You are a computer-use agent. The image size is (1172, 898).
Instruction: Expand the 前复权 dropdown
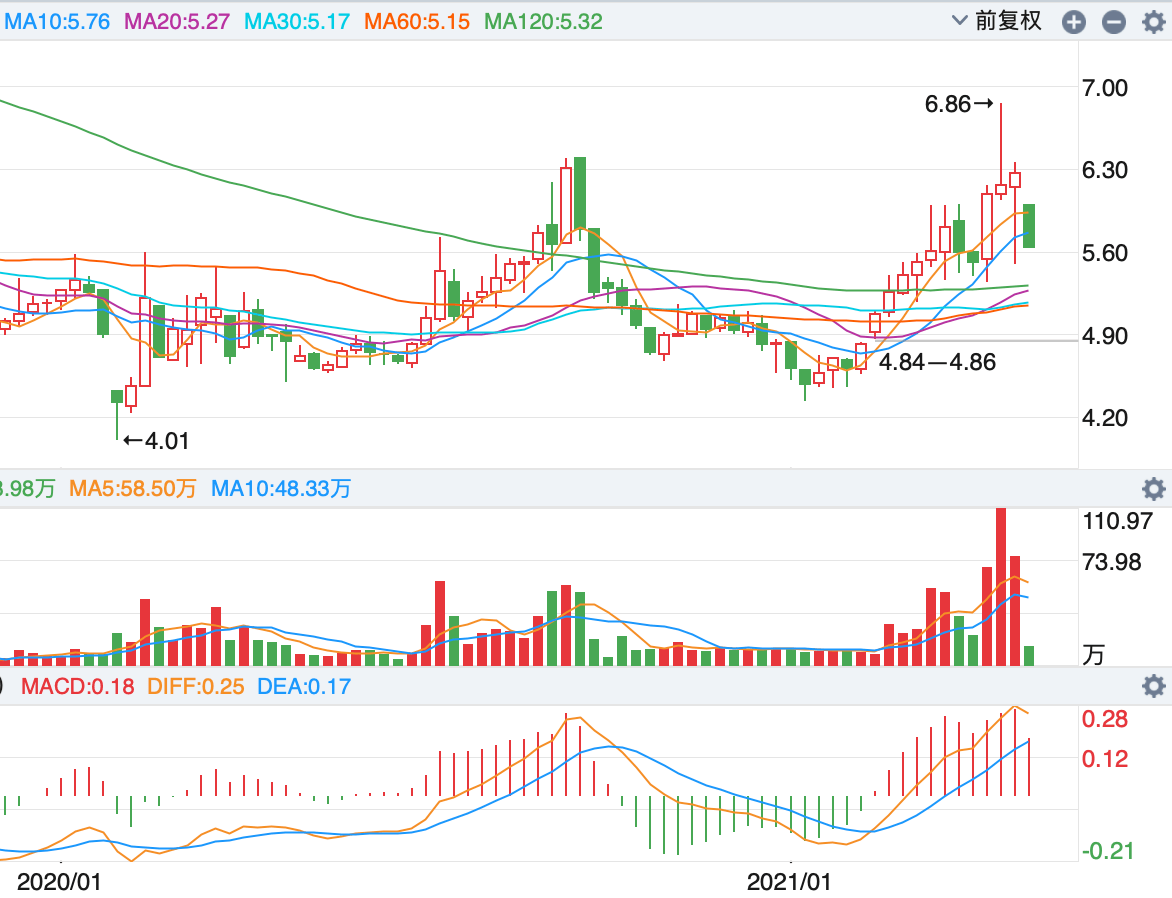[x=997, y=21]
